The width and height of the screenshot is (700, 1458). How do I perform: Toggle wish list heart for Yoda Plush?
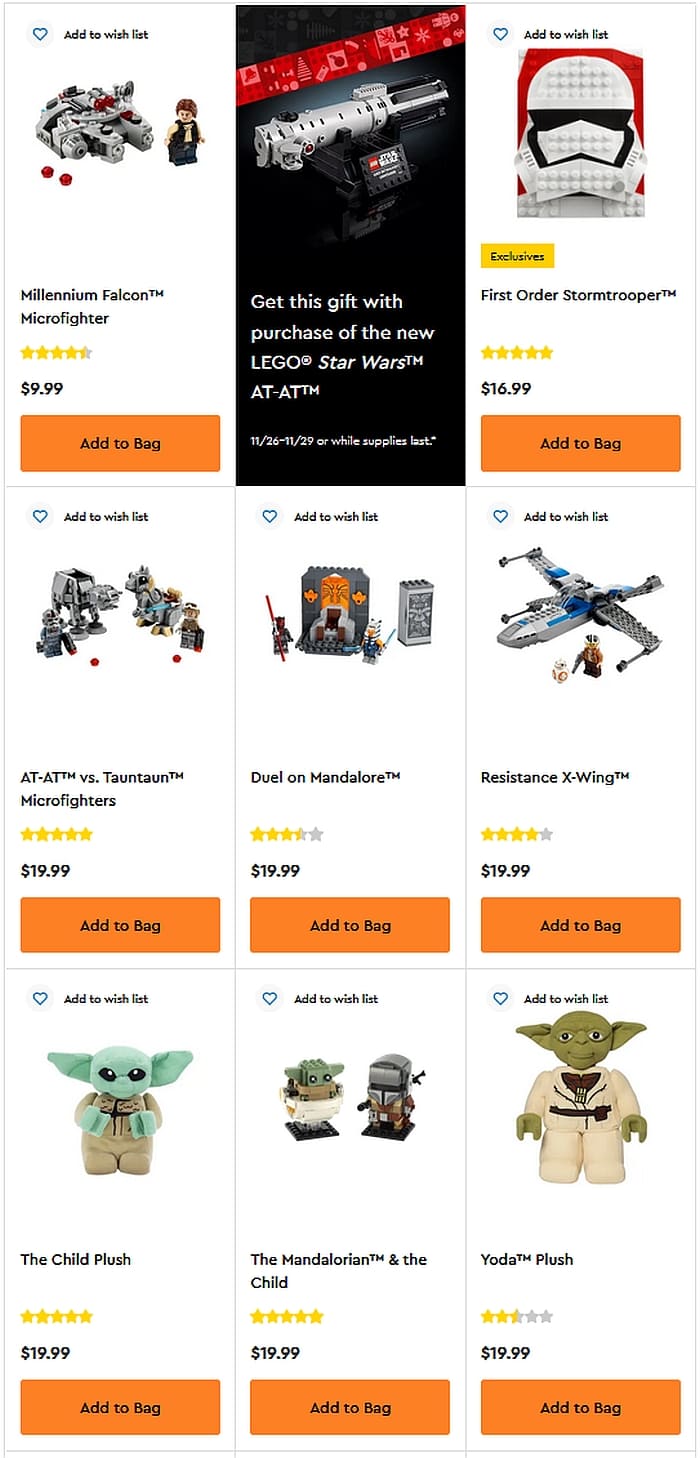coord(501,998)
